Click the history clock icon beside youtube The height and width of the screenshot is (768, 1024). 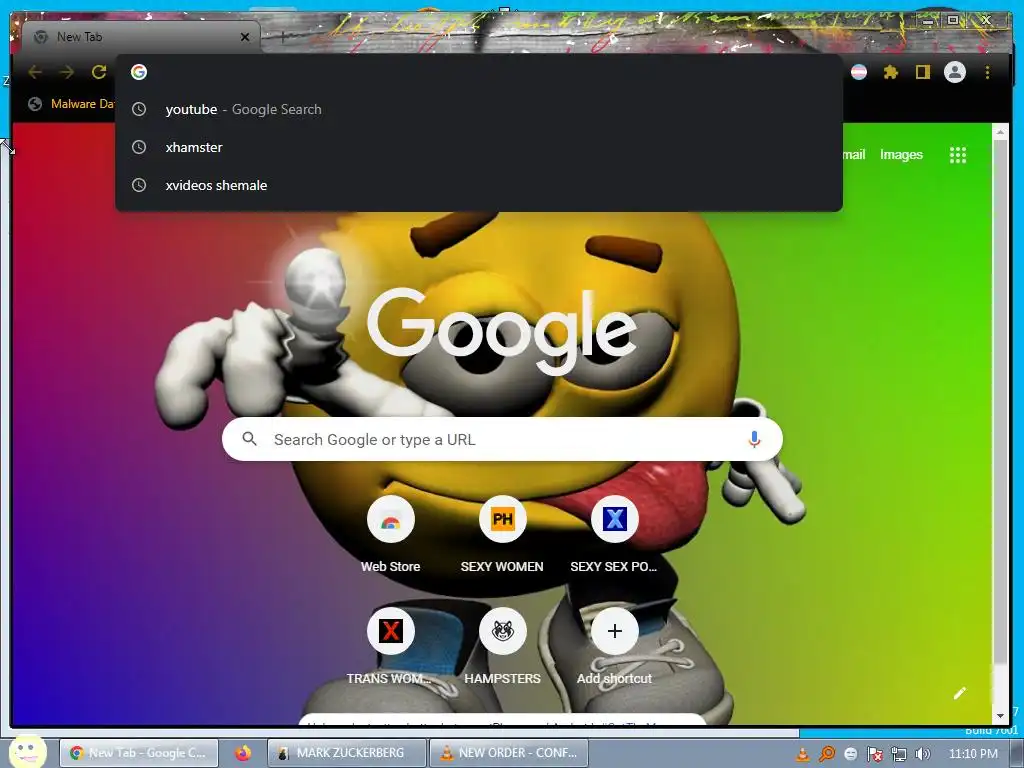(139, 109)
